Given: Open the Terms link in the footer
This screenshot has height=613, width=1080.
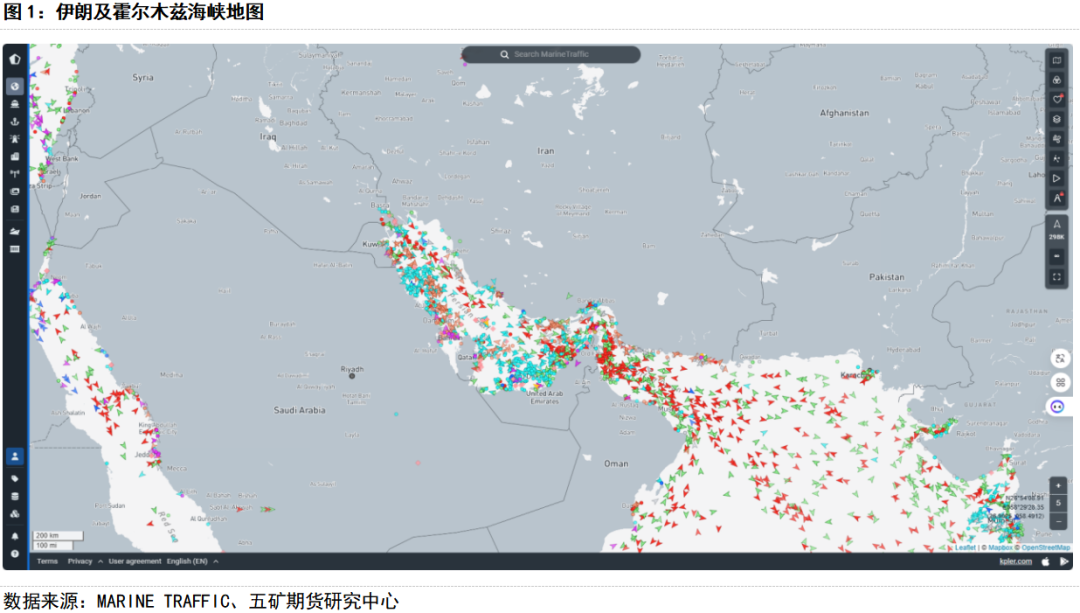Looking at the screenshot, I should pos(47,561).
